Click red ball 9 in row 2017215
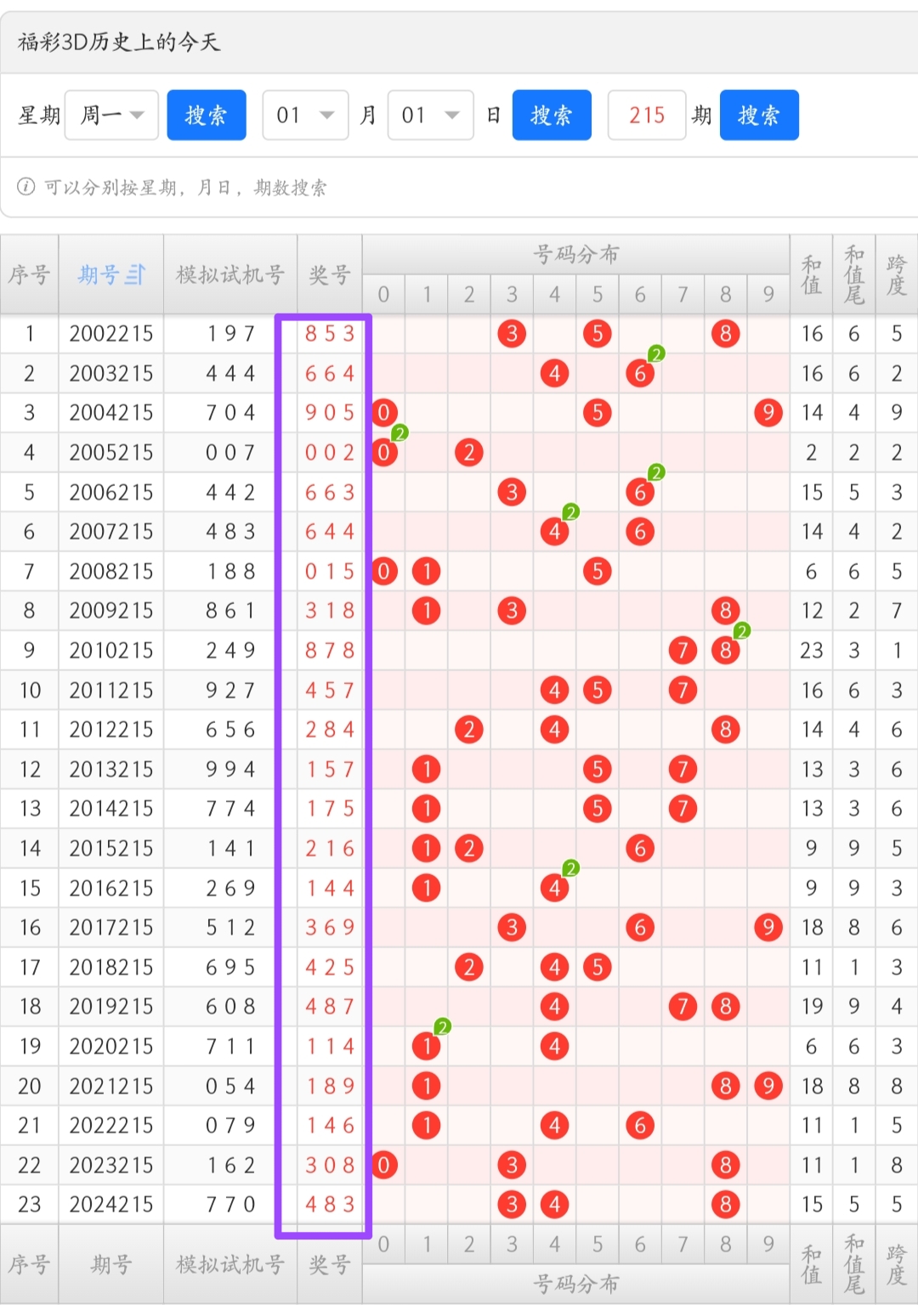 click(768, 927)
